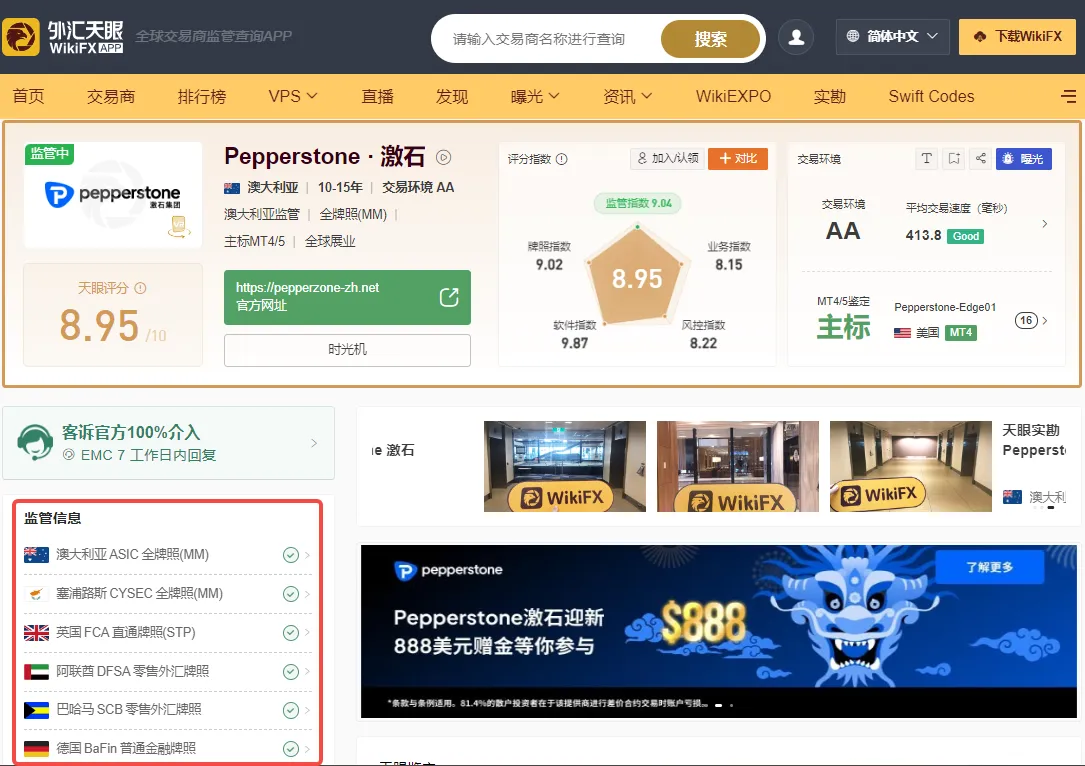Play the video icon beside Pepperstone title
The height and width of the screenshot is (766, 1085).
[x=444, y=157]
